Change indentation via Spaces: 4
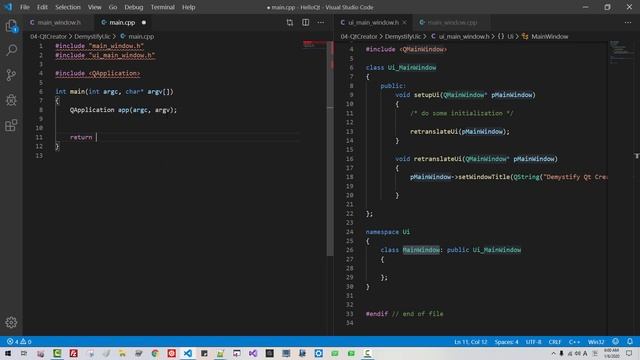 [x=506, y=342]
